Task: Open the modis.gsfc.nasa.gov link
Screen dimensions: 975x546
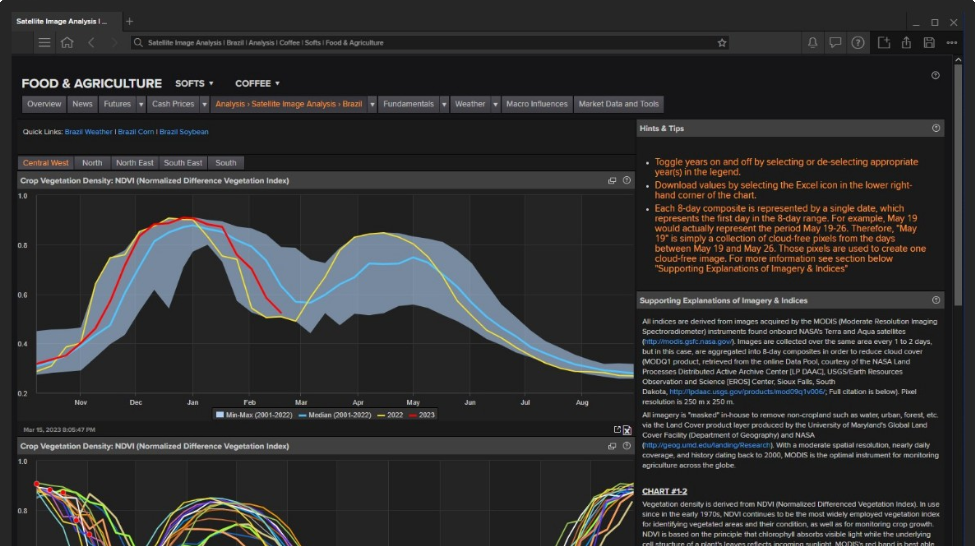Action: pos(685,342)
